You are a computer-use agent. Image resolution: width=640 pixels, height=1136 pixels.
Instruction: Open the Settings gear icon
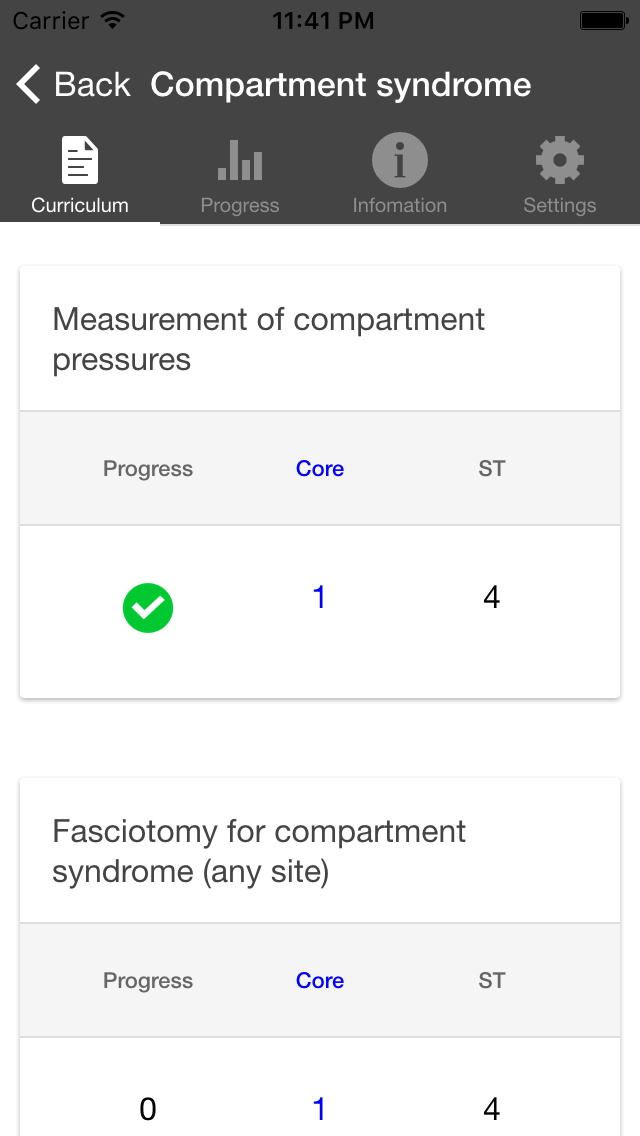pyautogui.click(x=559, y=161)
